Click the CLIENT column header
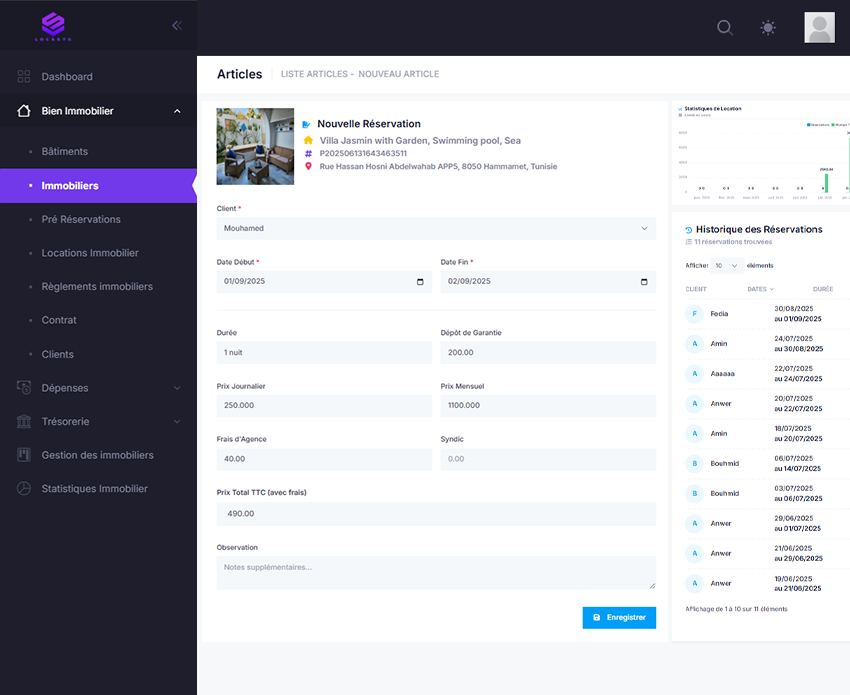 pos(696,289)
